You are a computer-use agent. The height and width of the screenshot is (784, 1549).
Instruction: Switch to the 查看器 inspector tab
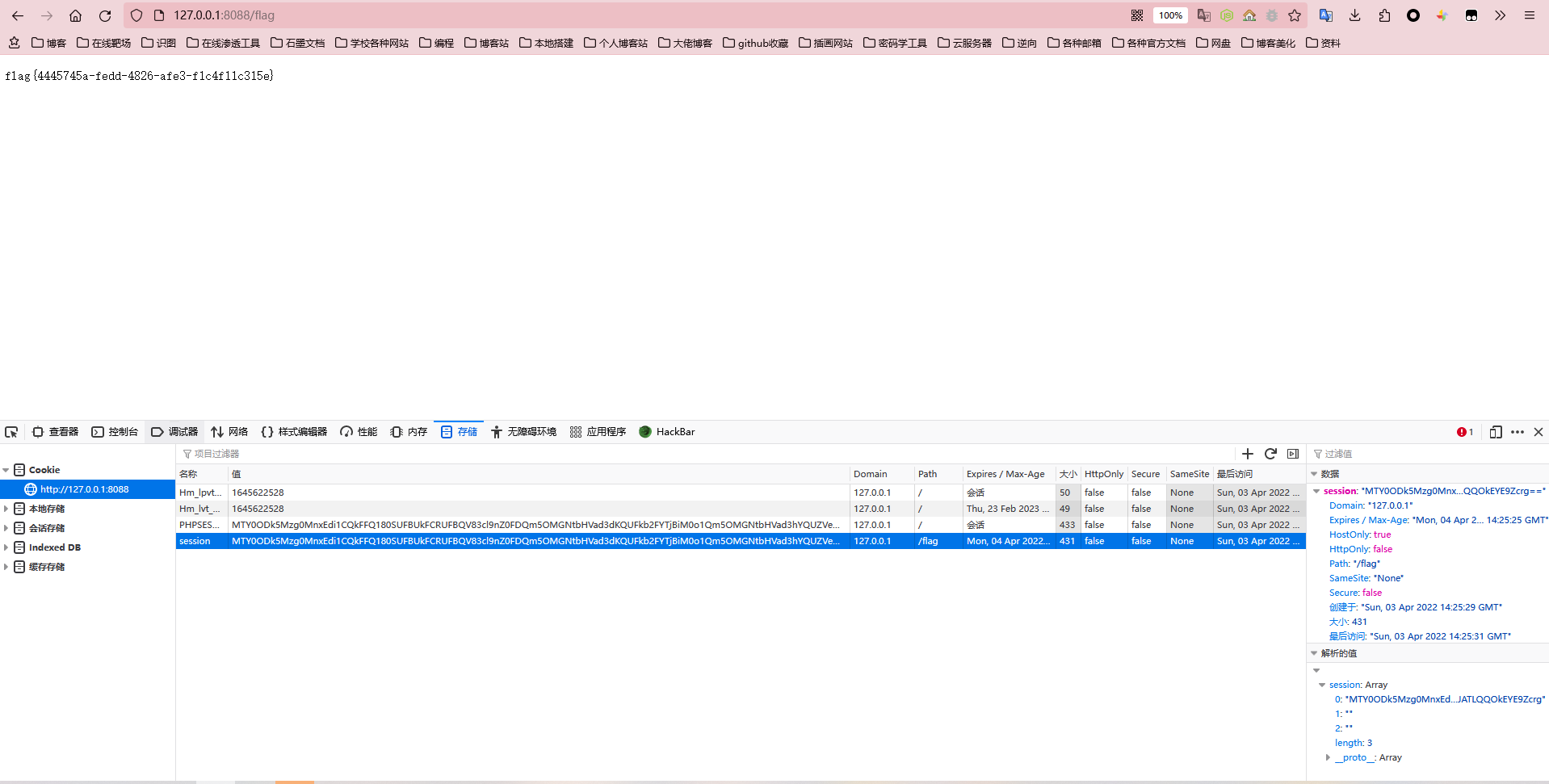[55, 432]
